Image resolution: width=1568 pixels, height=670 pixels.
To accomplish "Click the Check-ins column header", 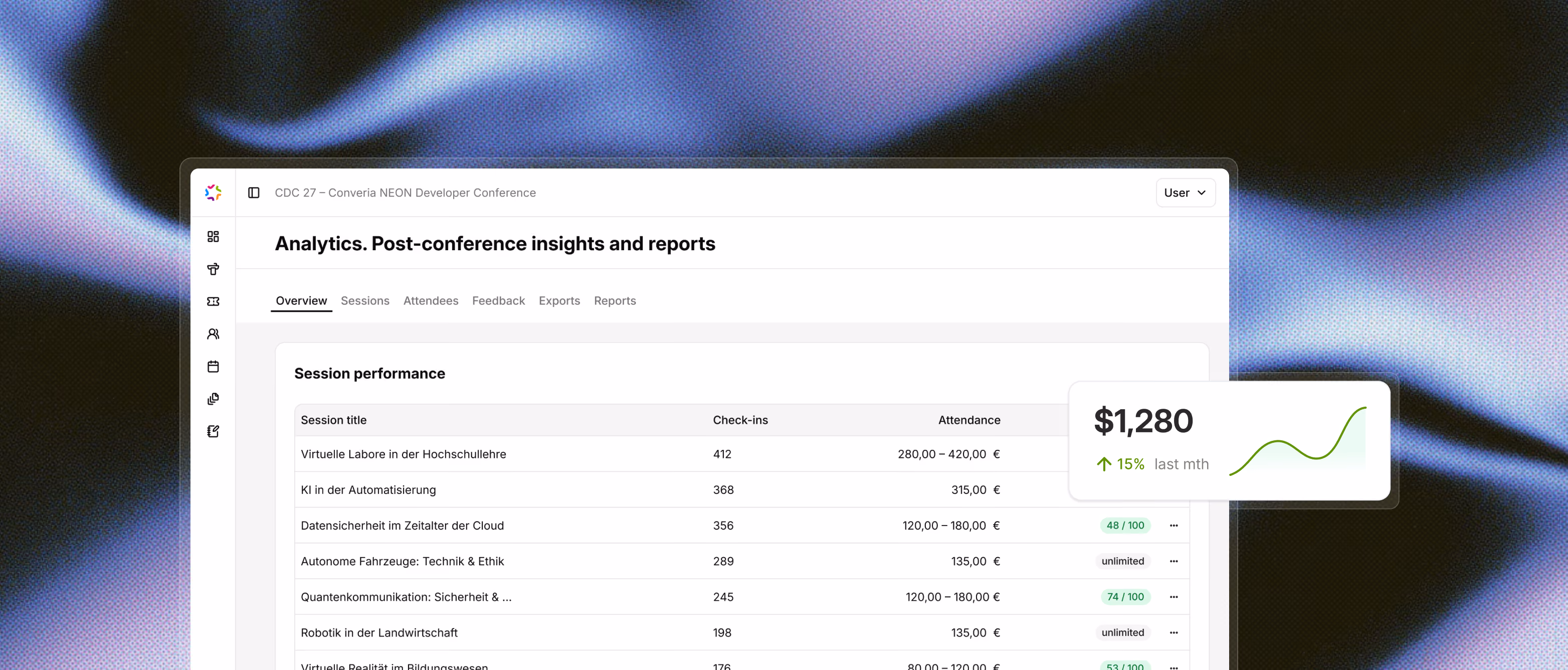I will (x=740, y=420).
